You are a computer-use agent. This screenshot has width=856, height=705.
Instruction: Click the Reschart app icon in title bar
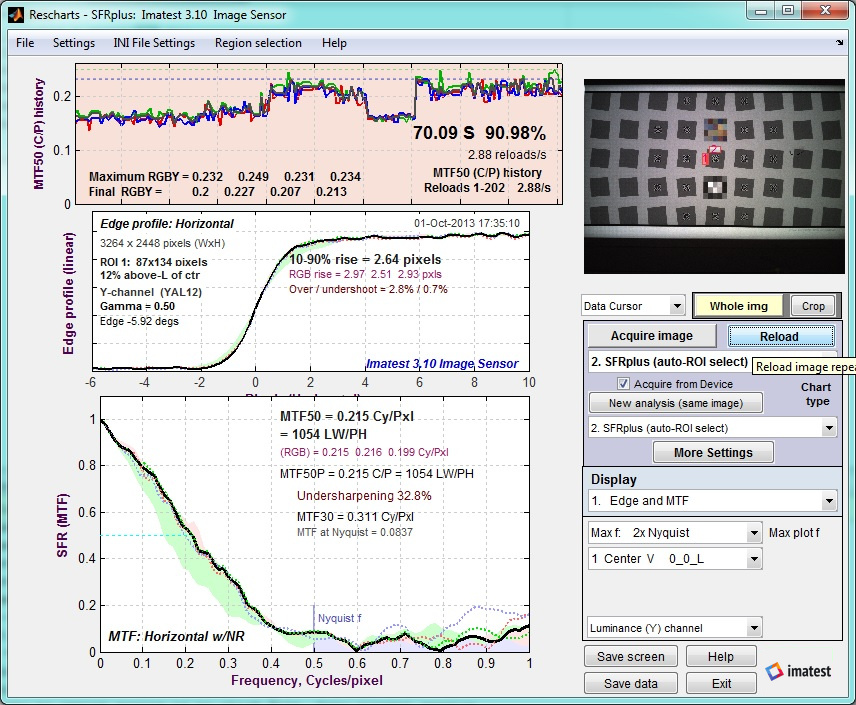(16, 14)
